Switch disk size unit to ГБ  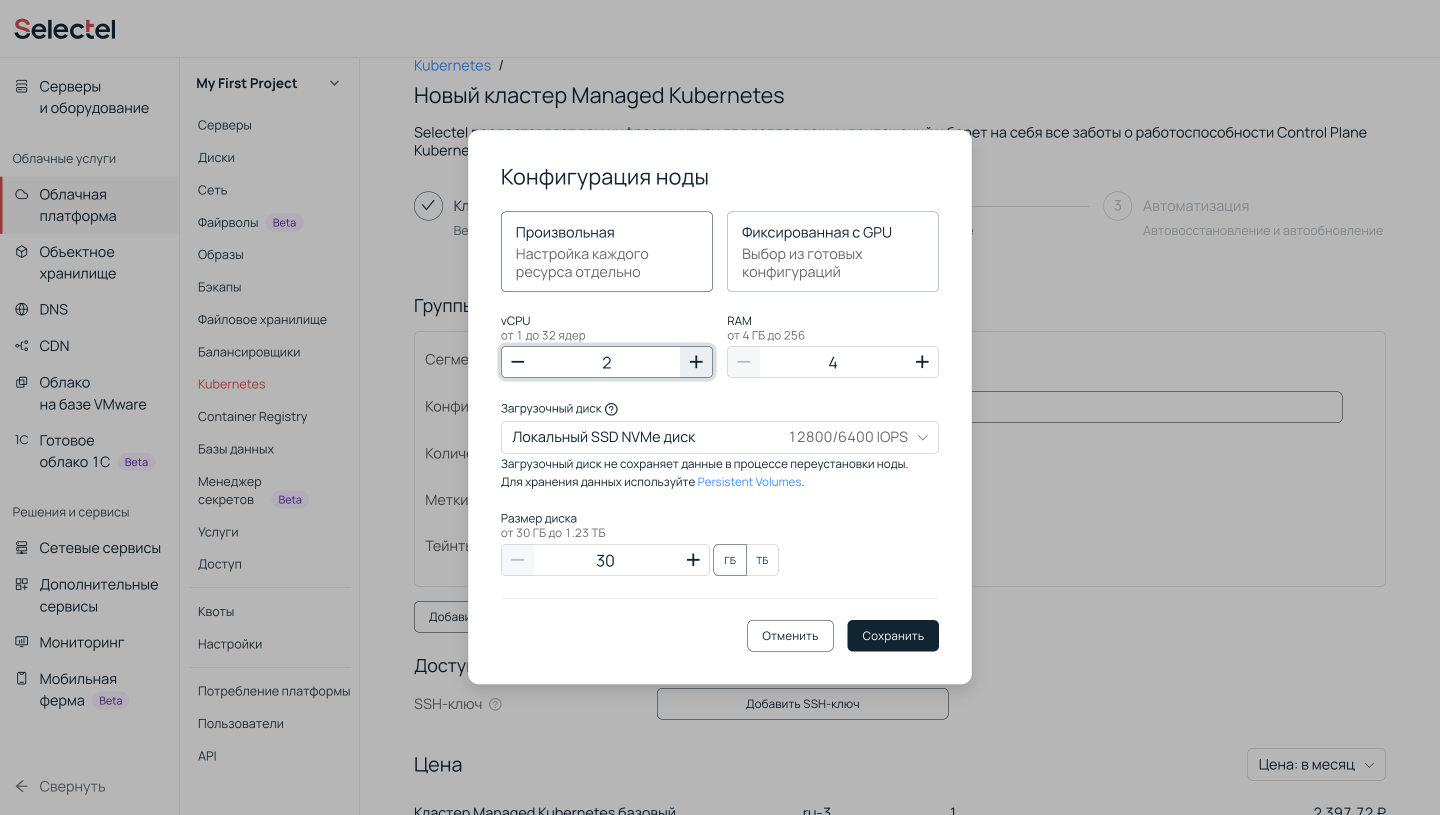pyautogui.click(x=730, y=560)
